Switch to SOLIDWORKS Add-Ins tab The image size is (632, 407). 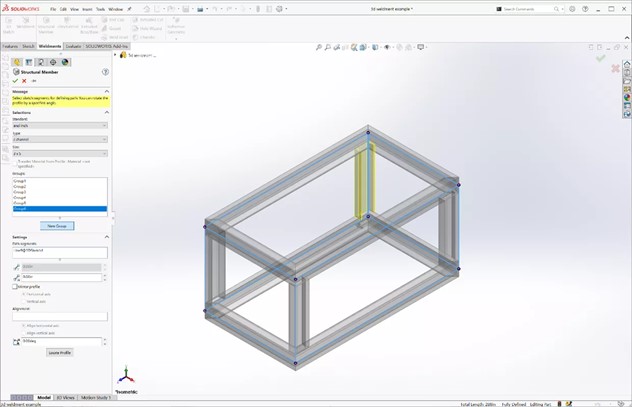pyautogui.click(x=106, y=46)
